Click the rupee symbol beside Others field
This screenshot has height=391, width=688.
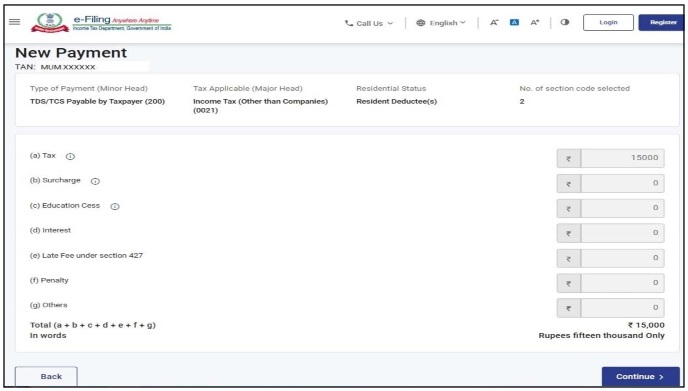569,308
